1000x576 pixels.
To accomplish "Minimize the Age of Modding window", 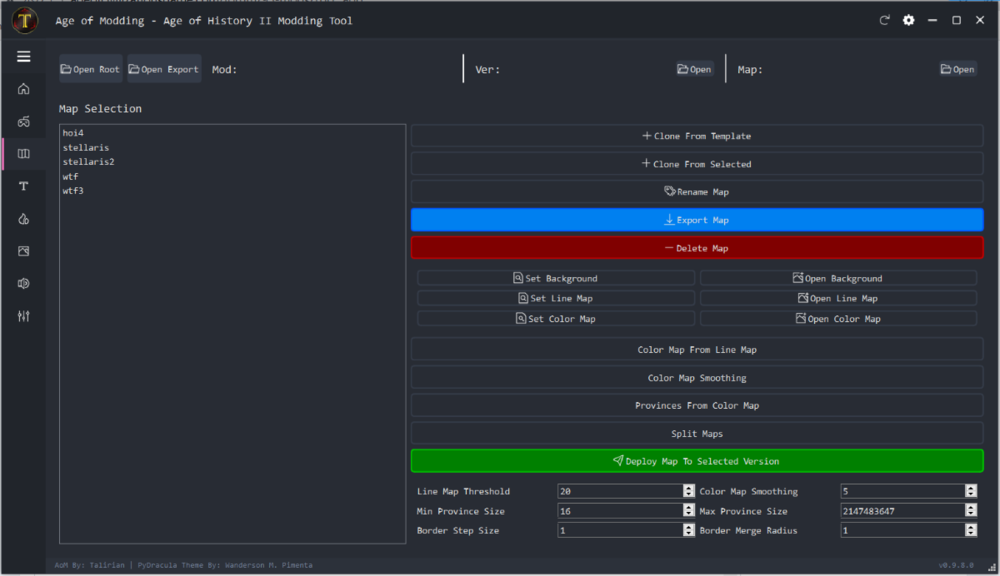I will pyautogui.click(x=932, y=20).
